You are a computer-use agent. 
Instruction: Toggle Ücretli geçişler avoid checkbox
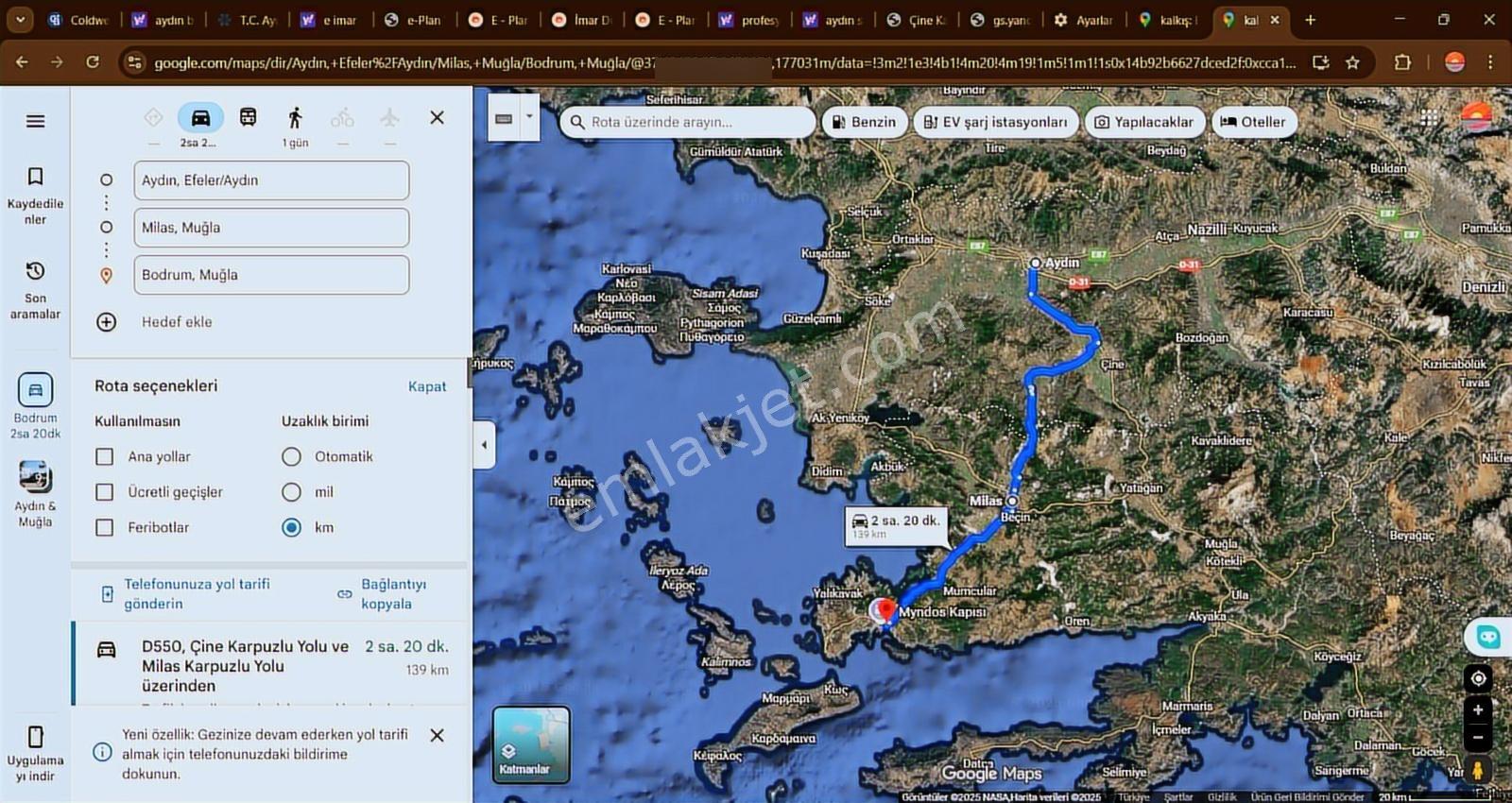click(x=105, y=492)
